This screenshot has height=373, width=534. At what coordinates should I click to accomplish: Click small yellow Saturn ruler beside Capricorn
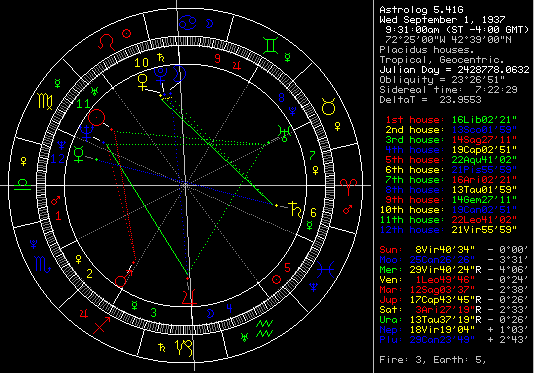[162, 347]
